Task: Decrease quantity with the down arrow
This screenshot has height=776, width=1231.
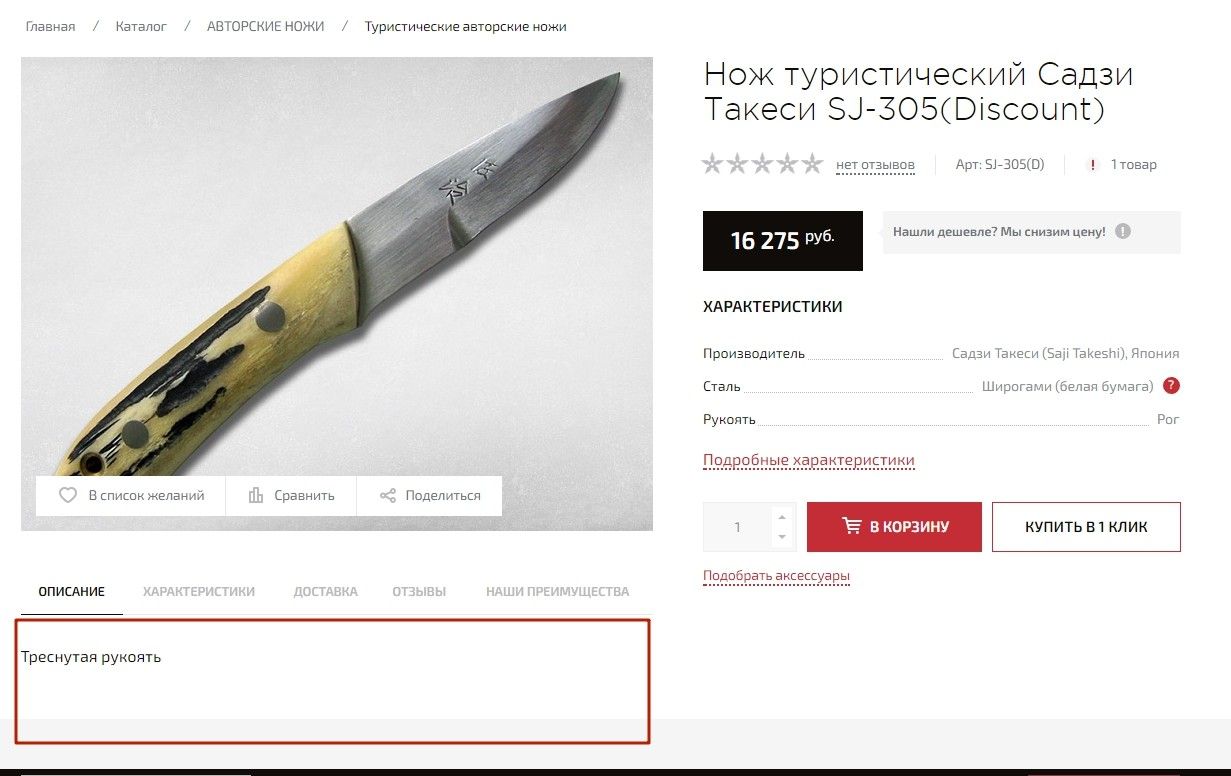Action: click(x=782, y=537)
